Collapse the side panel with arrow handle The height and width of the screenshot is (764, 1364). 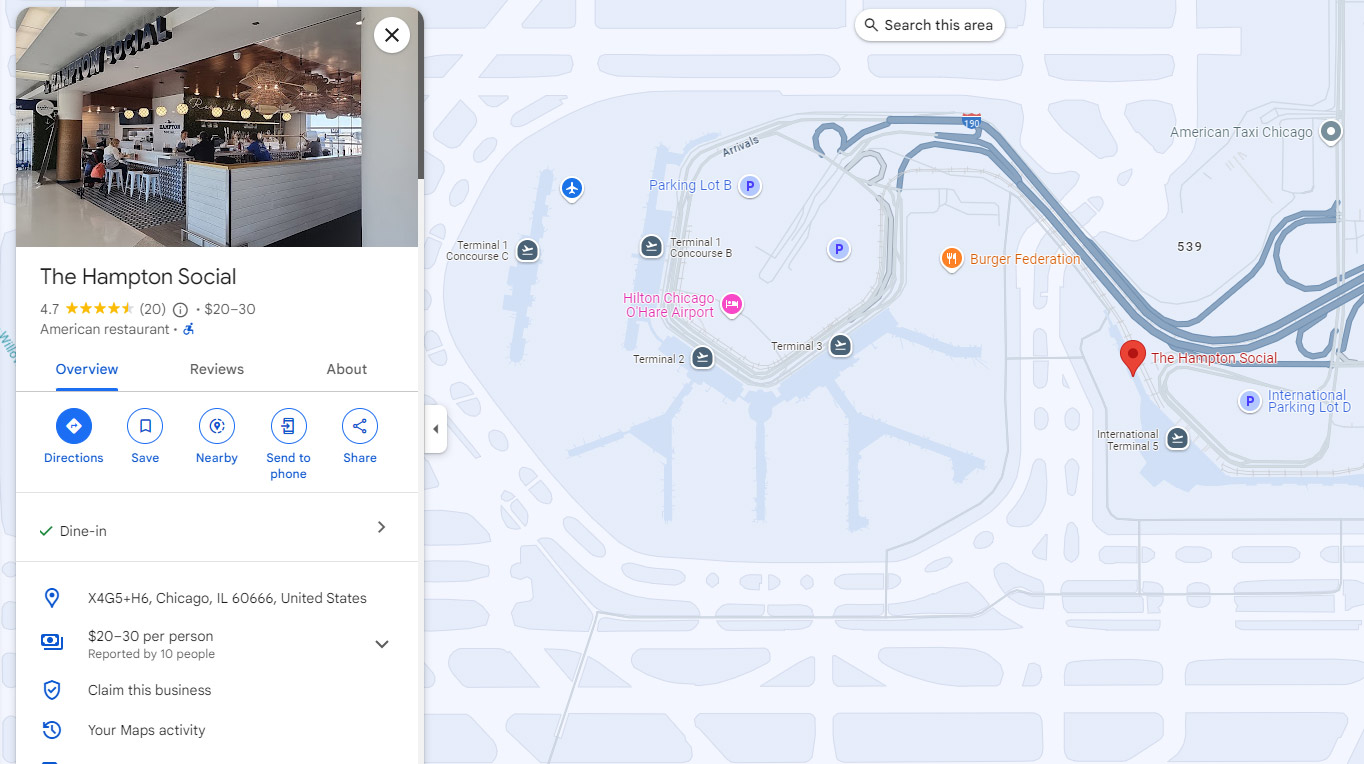tap(435, 429)
